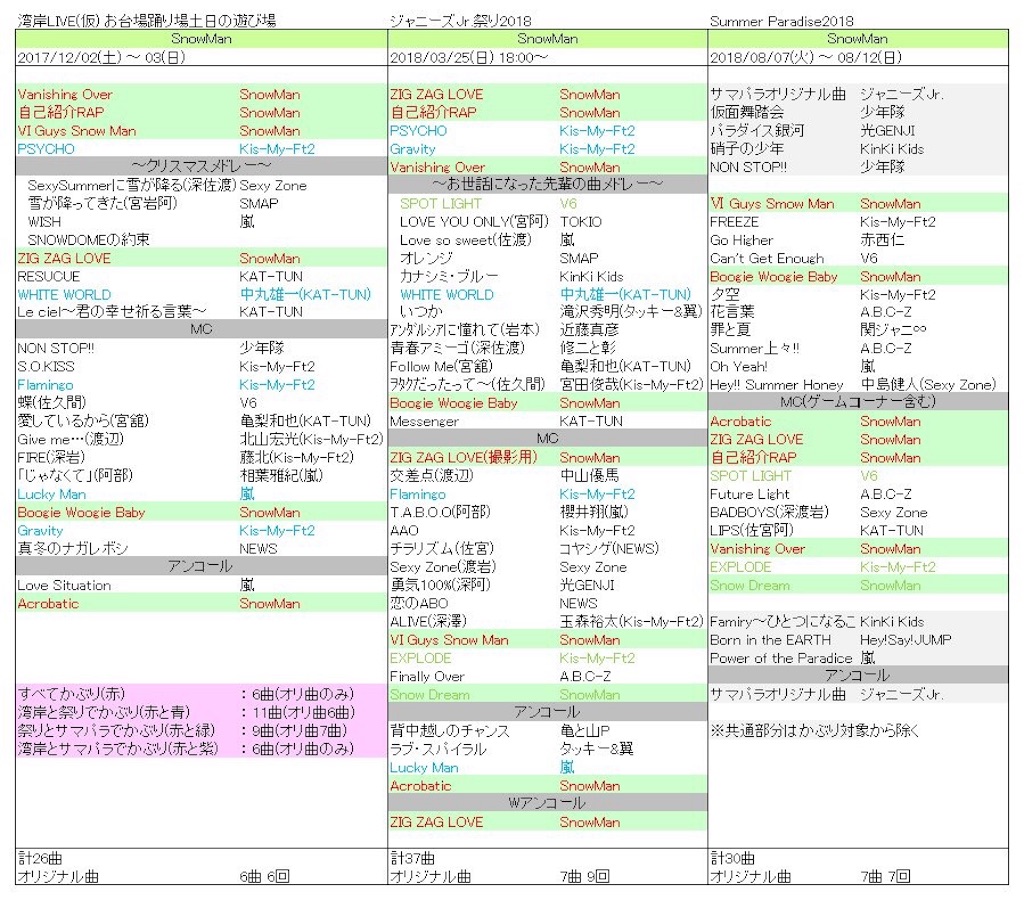Click the '関ジャニ∞' artist cell

click(893, 330)
